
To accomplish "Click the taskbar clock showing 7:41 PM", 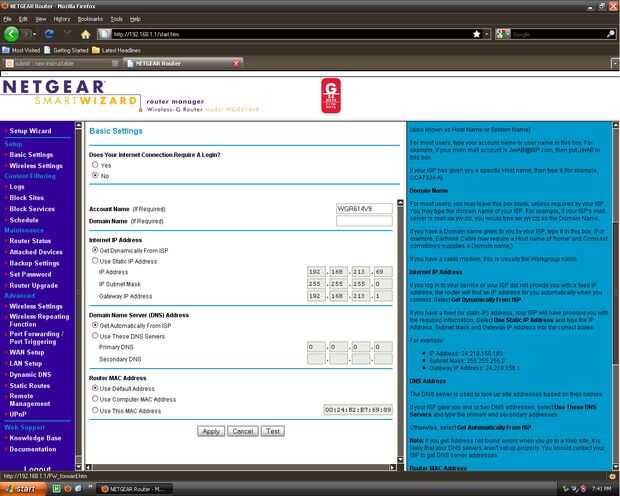I will pyautogui.click(x=603, y=489).
